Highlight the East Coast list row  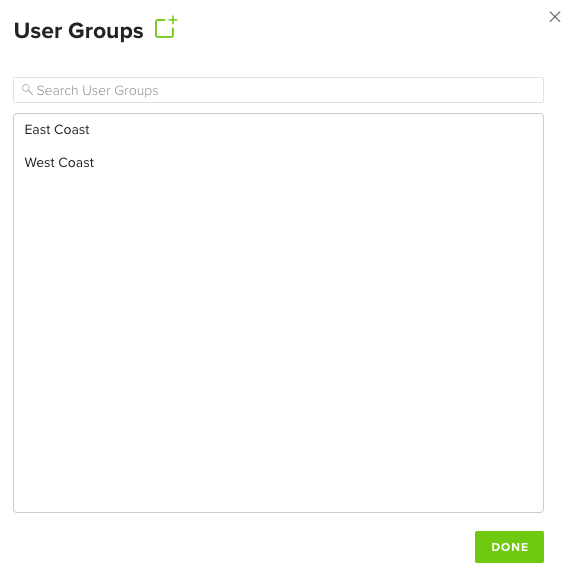click(278, 130)
